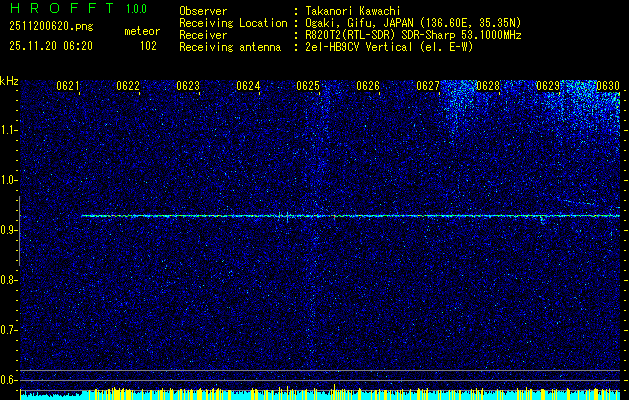Click the 0621 time marker

67,85
